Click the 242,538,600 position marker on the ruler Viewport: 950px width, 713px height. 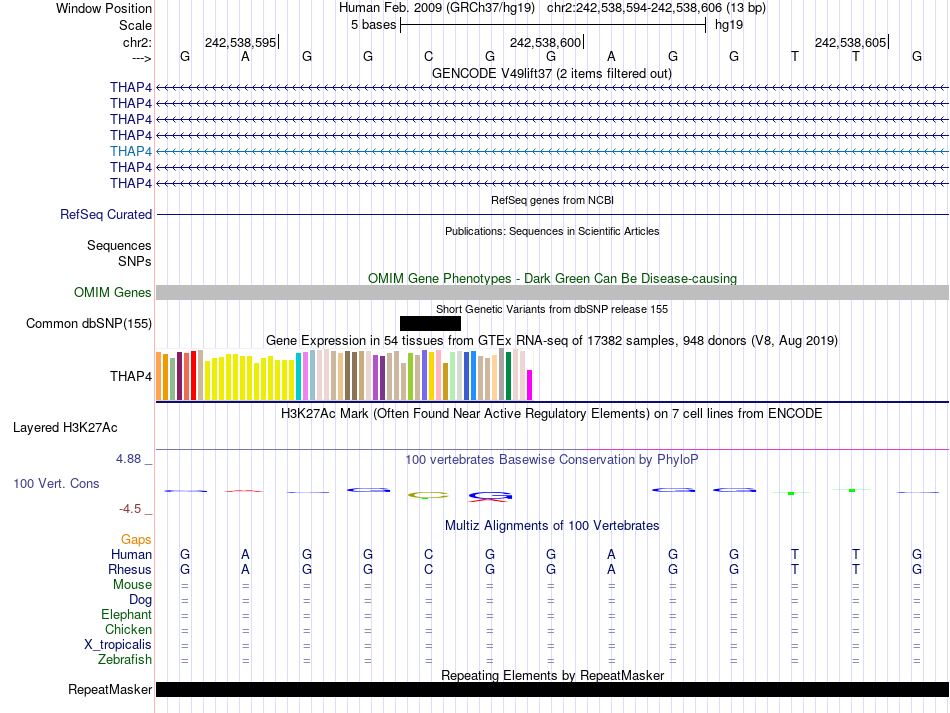tap(546, 42)
